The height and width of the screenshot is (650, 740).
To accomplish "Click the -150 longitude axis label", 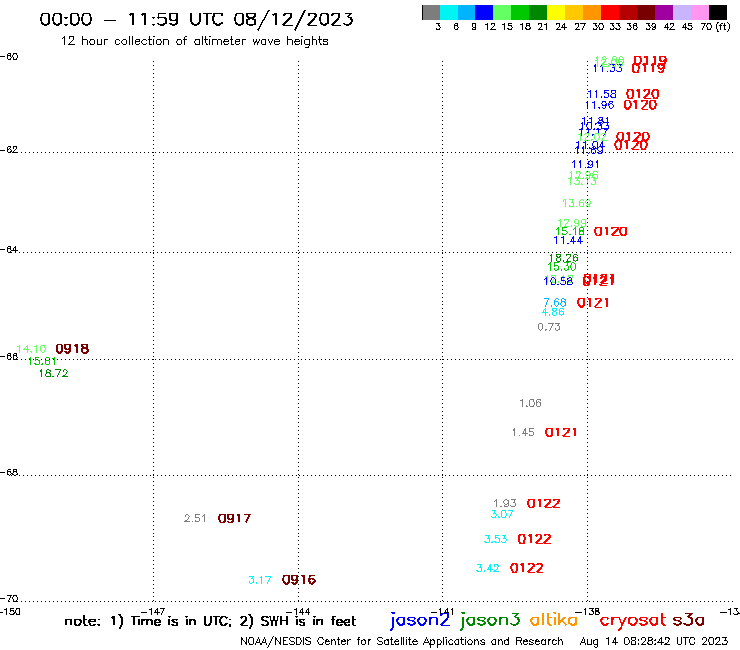I will [x=10, y=612].
